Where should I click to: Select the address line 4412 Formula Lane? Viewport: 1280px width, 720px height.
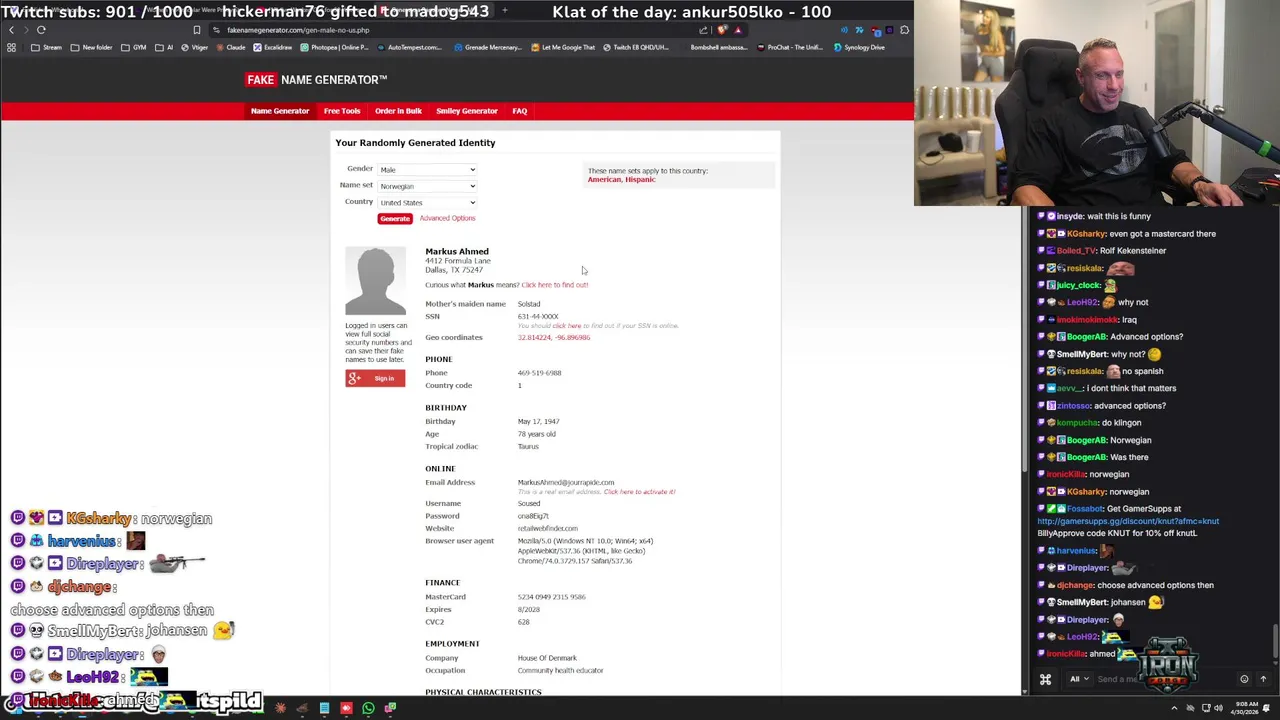tap(458, 261)
